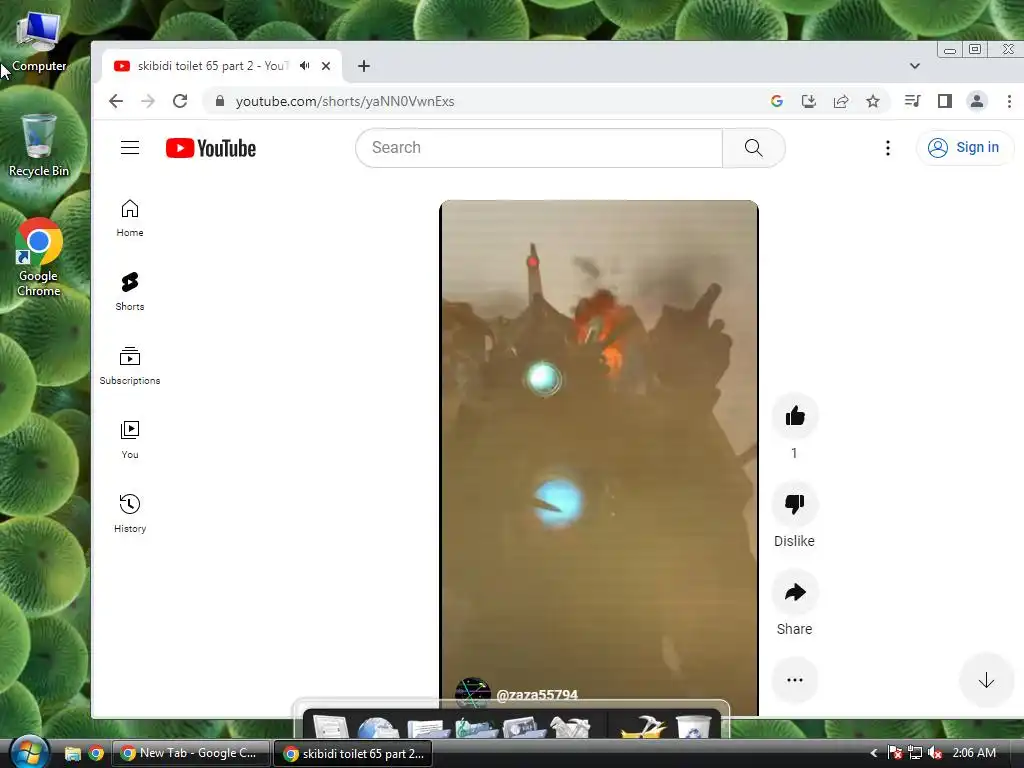Click Sign in button
This screenshot has height=768, width=1024.
965,148
